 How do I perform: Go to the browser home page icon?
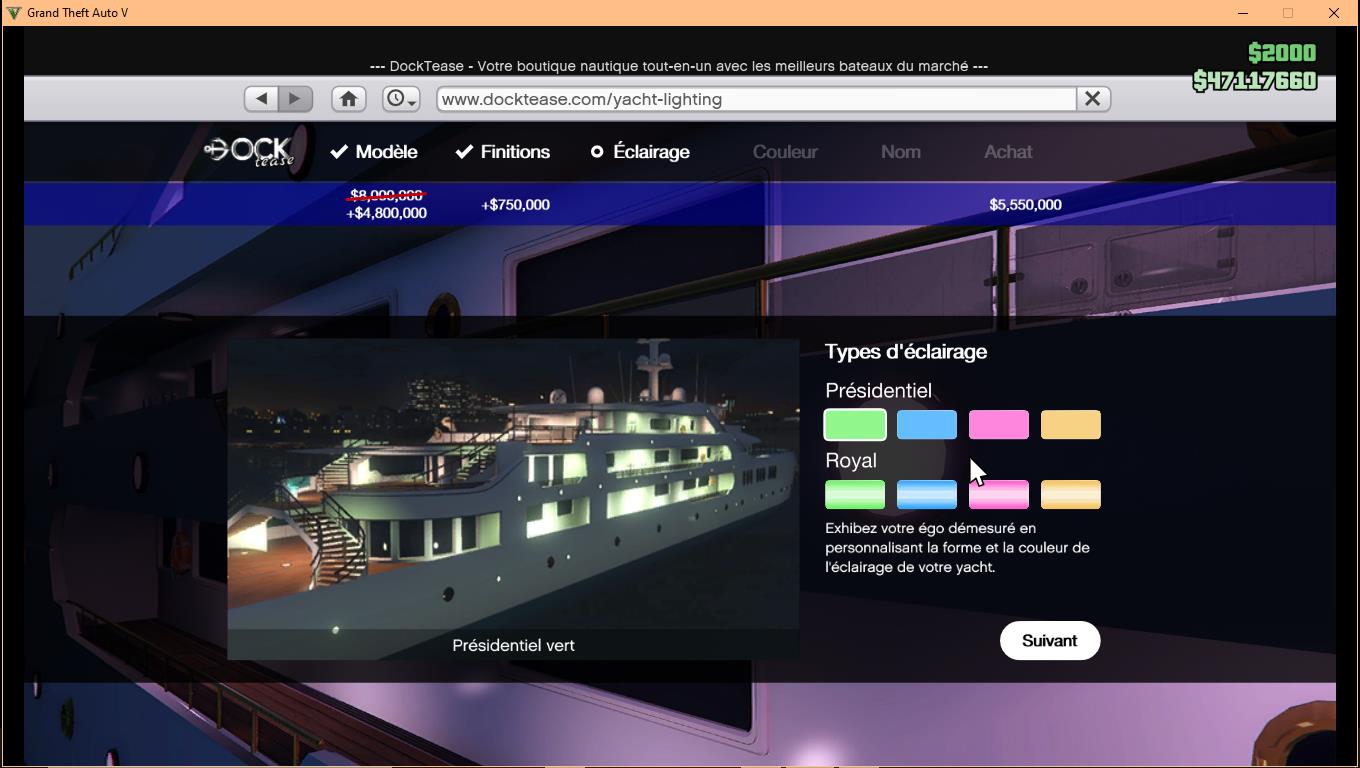point(348,99)
